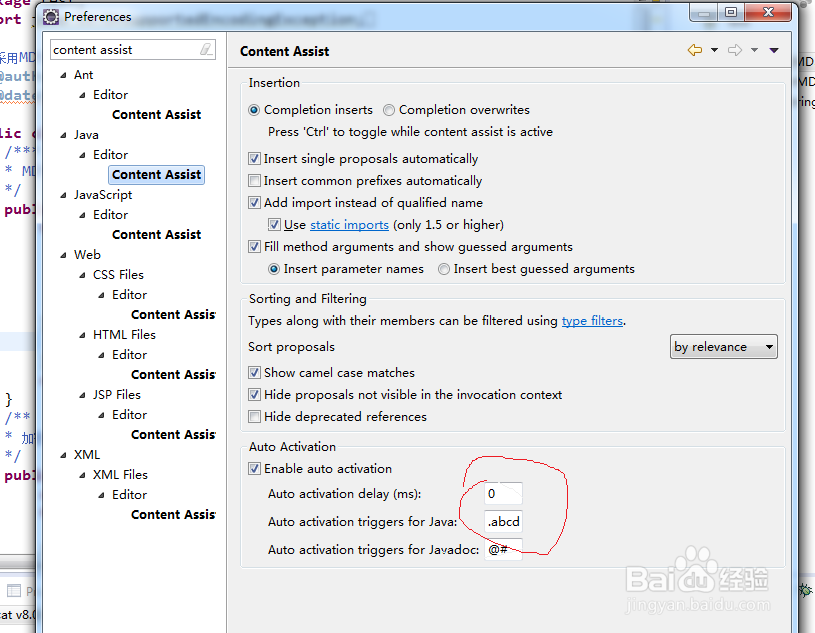Minimize the Preferences window
The image size is (815, 633).
[704, 12]
